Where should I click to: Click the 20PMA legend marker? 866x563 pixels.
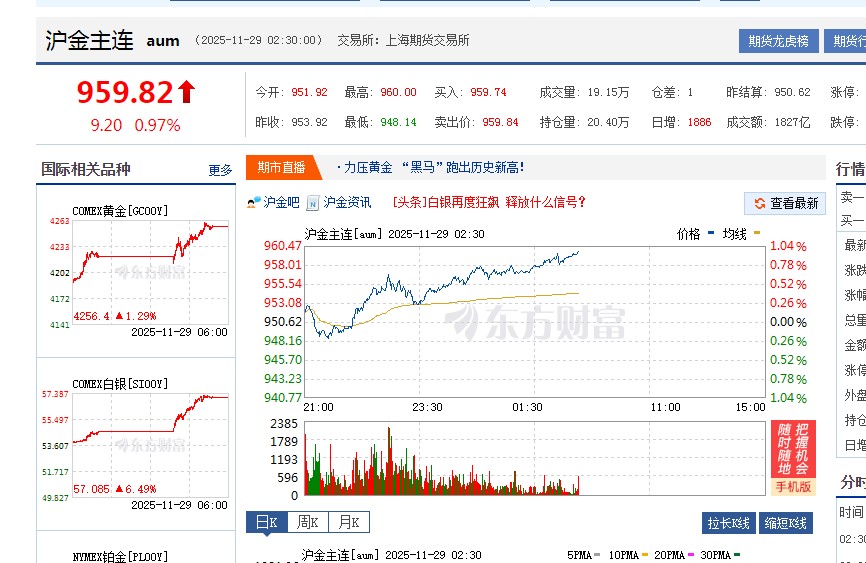coord(690,555)
